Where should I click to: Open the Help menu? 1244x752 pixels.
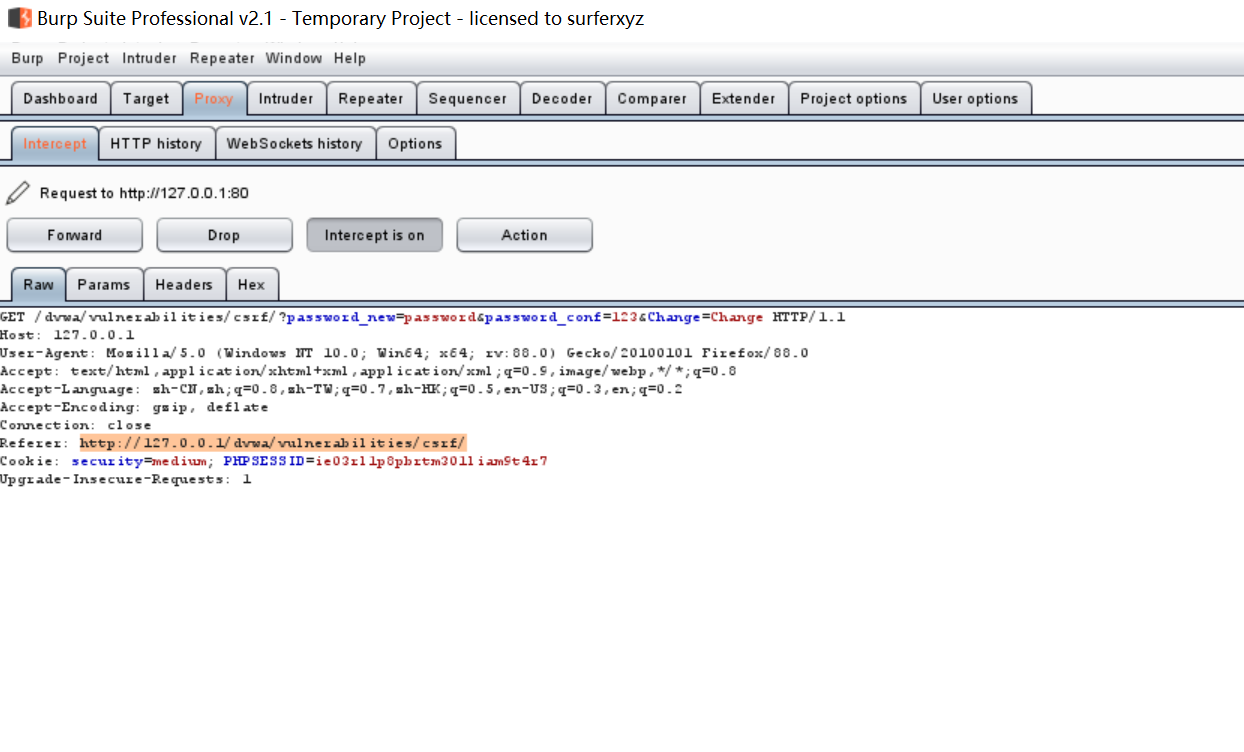[350, 58]
